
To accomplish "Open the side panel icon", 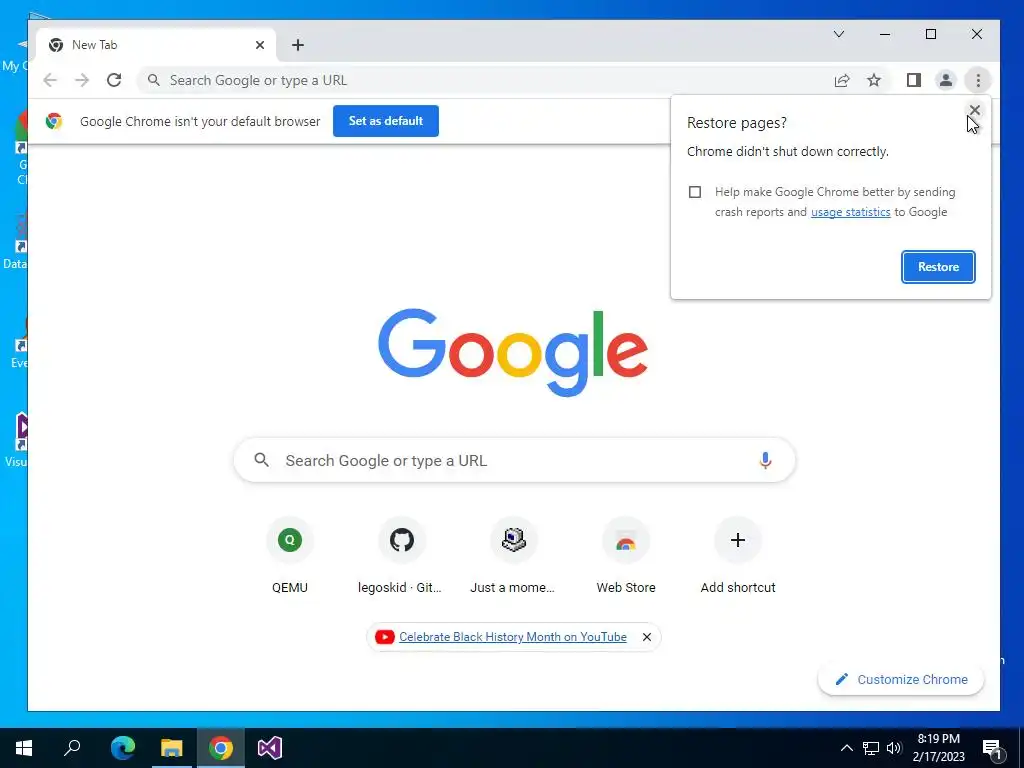I will (914, 80).
